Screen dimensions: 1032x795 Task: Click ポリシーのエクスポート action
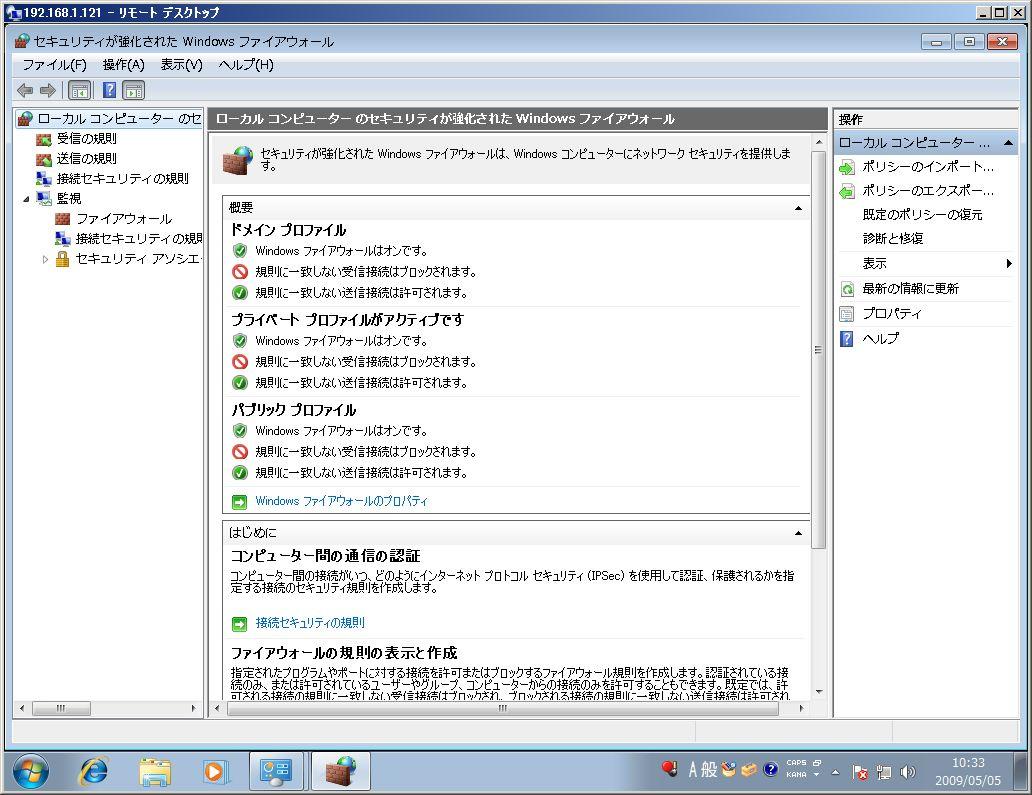coord(928,190)
